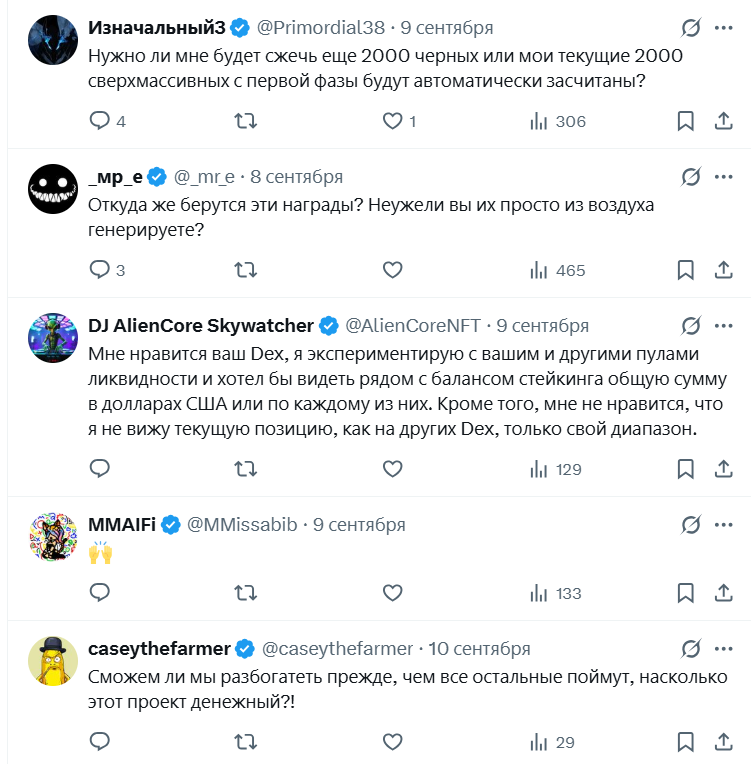The width and height of the screenshot is (751, 764).
Task: Retweet the _mp_e post
Action: [245, 270]
